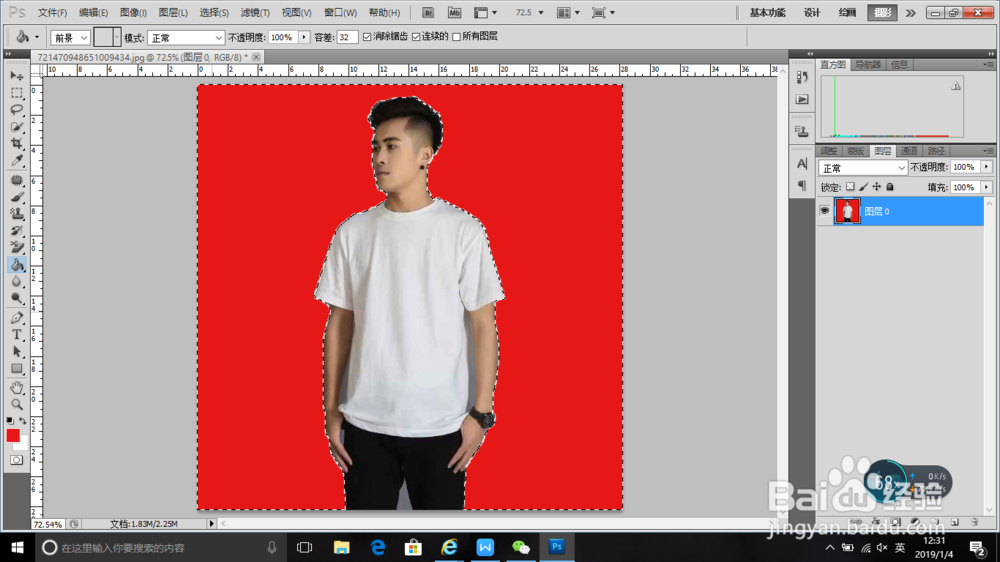Launch Mini Bridge from Mb icon
Image resolution: width=1000 pixels, height=562 pixels.
click(454, 13)
